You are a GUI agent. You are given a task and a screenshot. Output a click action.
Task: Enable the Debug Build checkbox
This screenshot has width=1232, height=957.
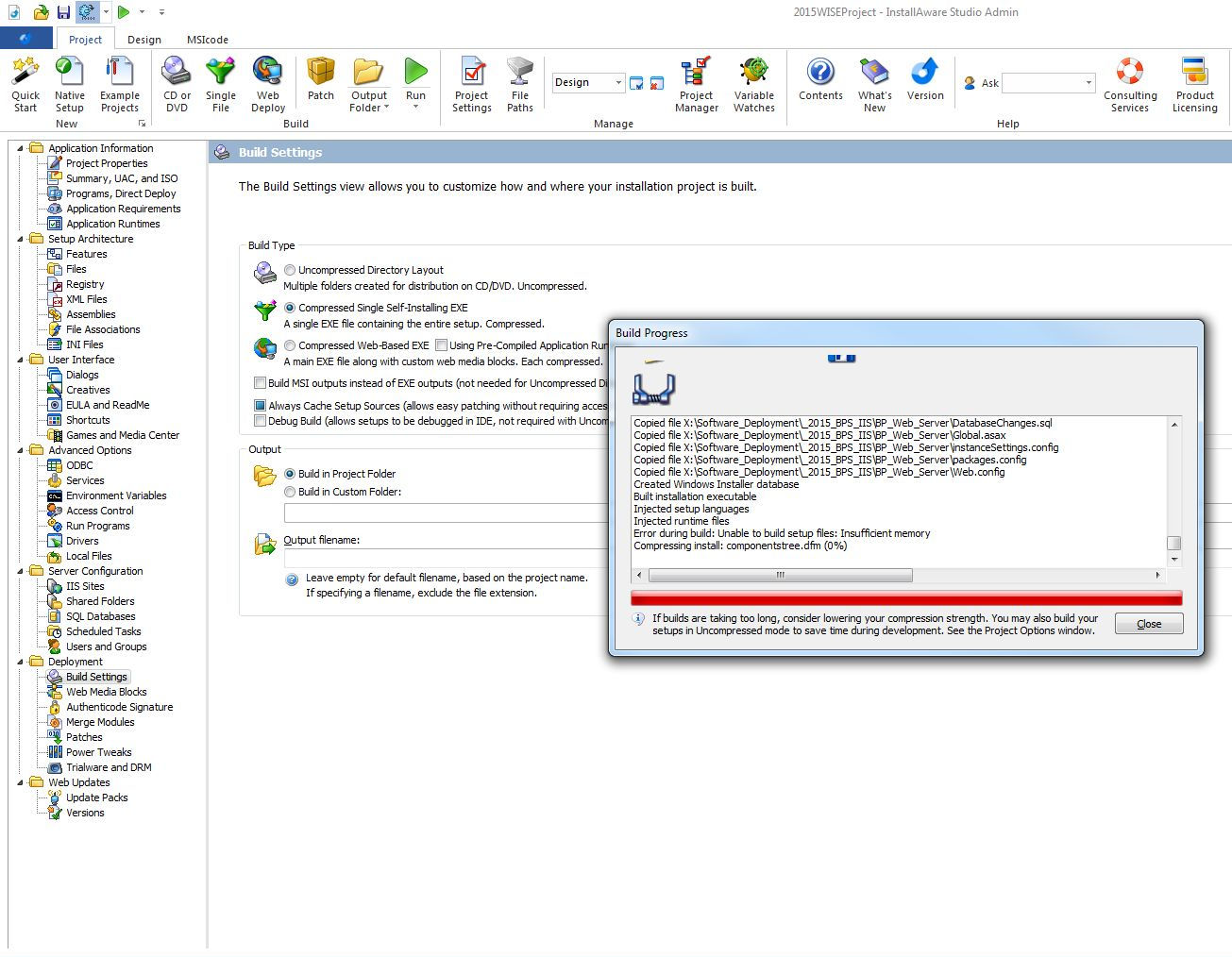(x=260, y=421)
